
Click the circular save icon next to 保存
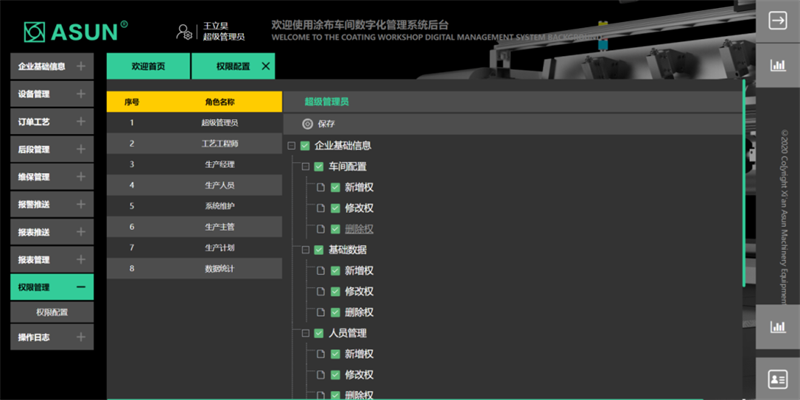[307, 124]
